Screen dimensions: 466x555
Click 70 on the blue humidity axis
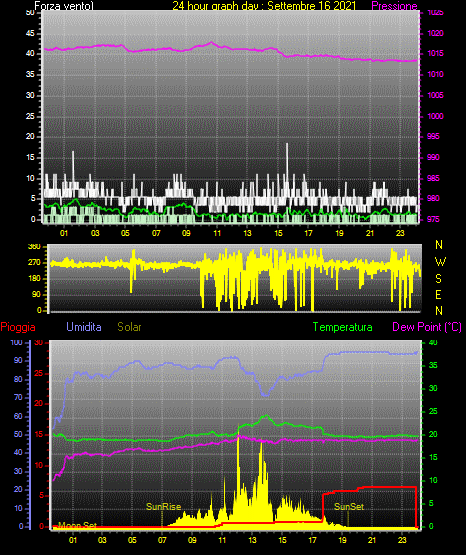[x=18, y=397]
